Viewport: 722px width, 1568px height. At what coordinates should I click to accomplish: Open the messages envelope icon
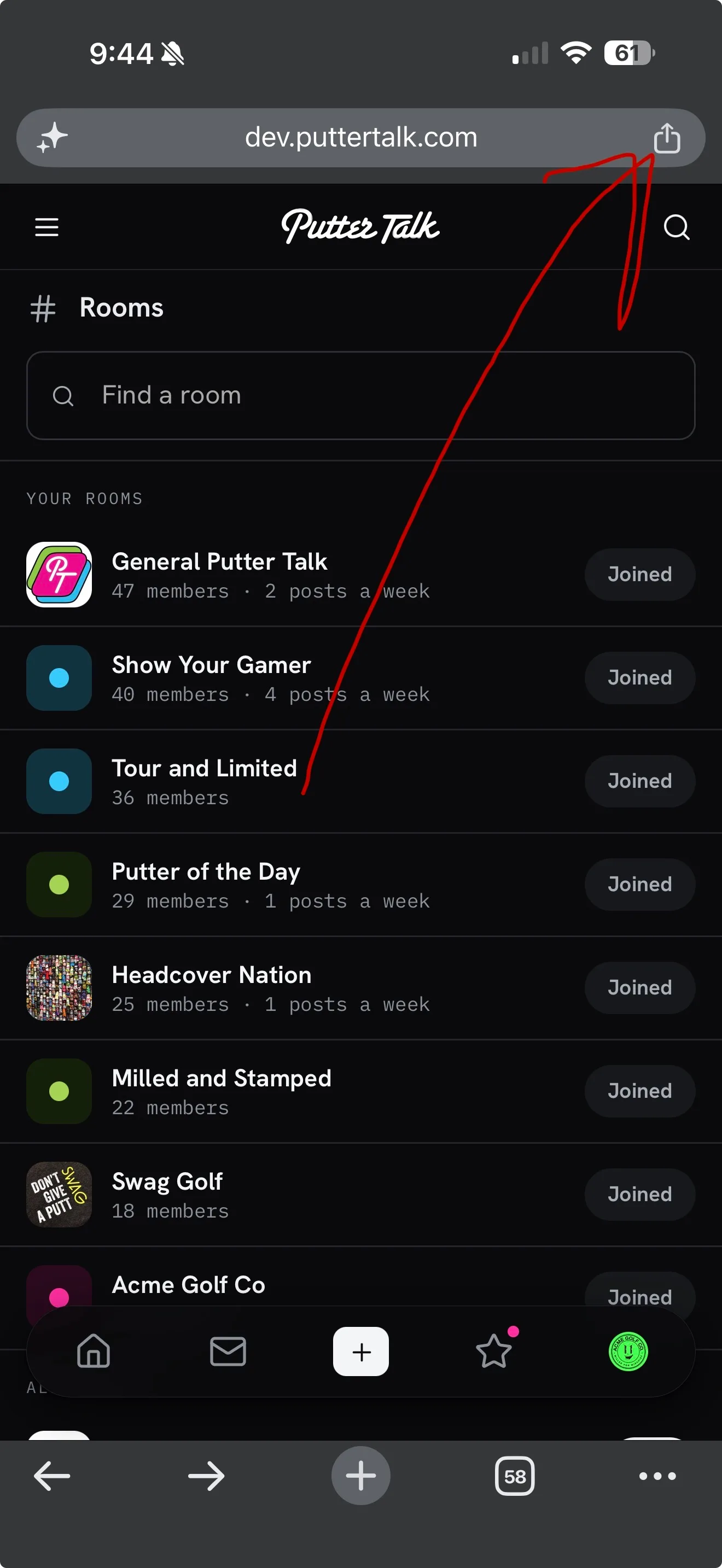click(228, 1351)
